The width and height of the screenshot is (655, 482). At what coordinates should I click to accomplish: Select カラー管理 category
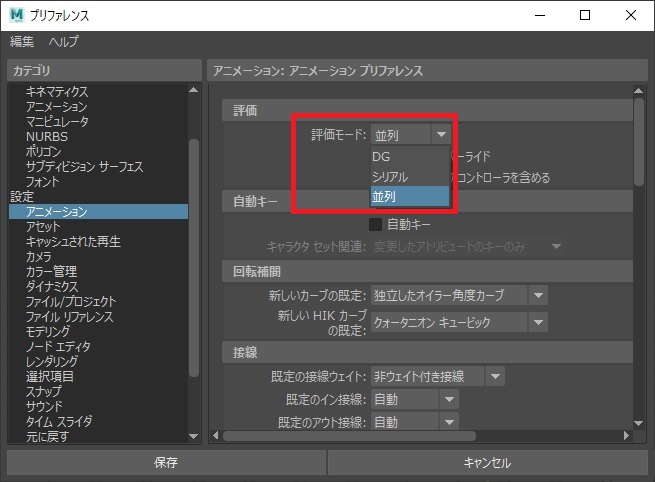pos(51,271)
